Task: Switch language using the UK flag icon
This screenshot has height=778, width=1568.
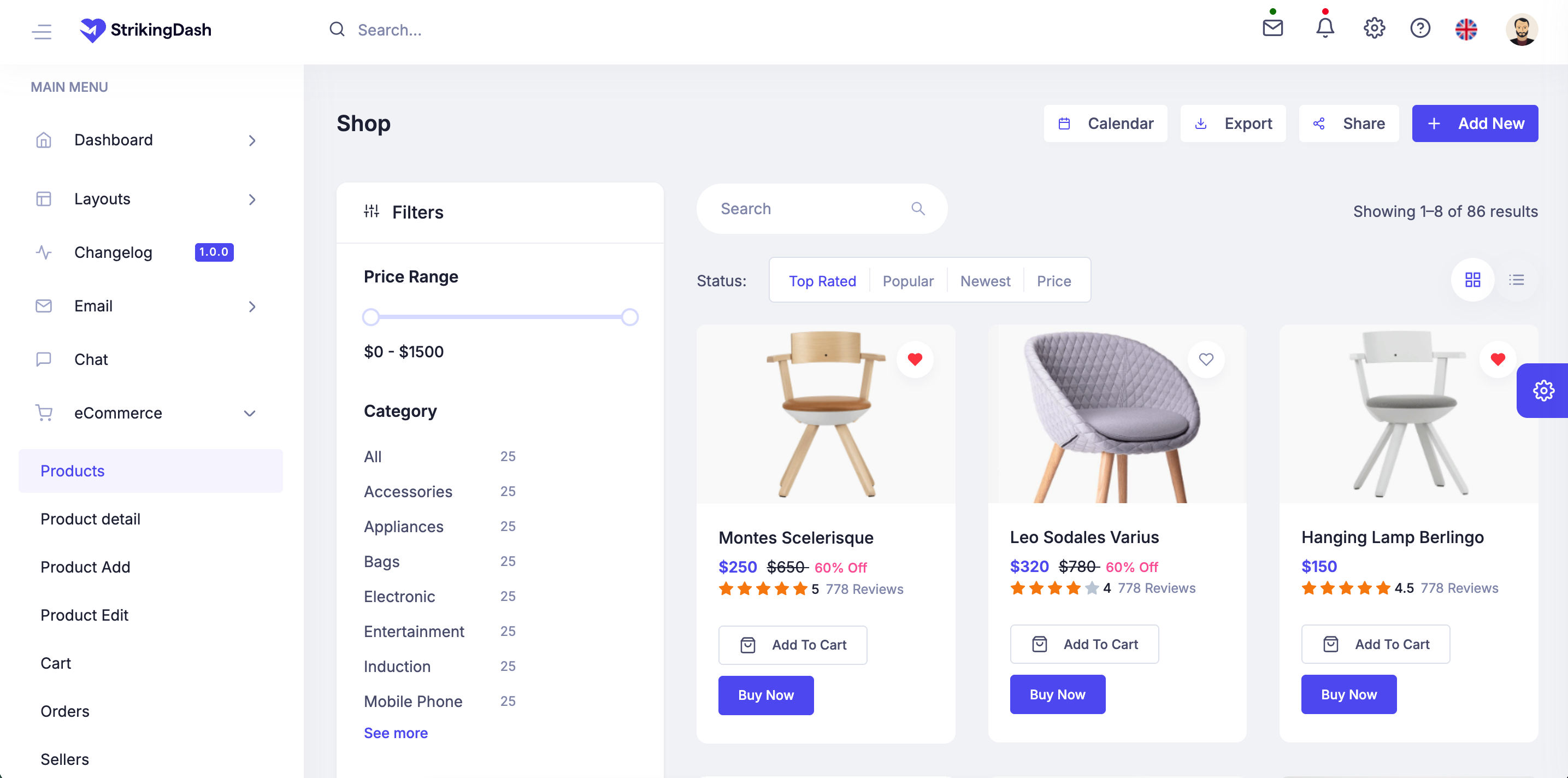Action: [x=1467, y=28]
